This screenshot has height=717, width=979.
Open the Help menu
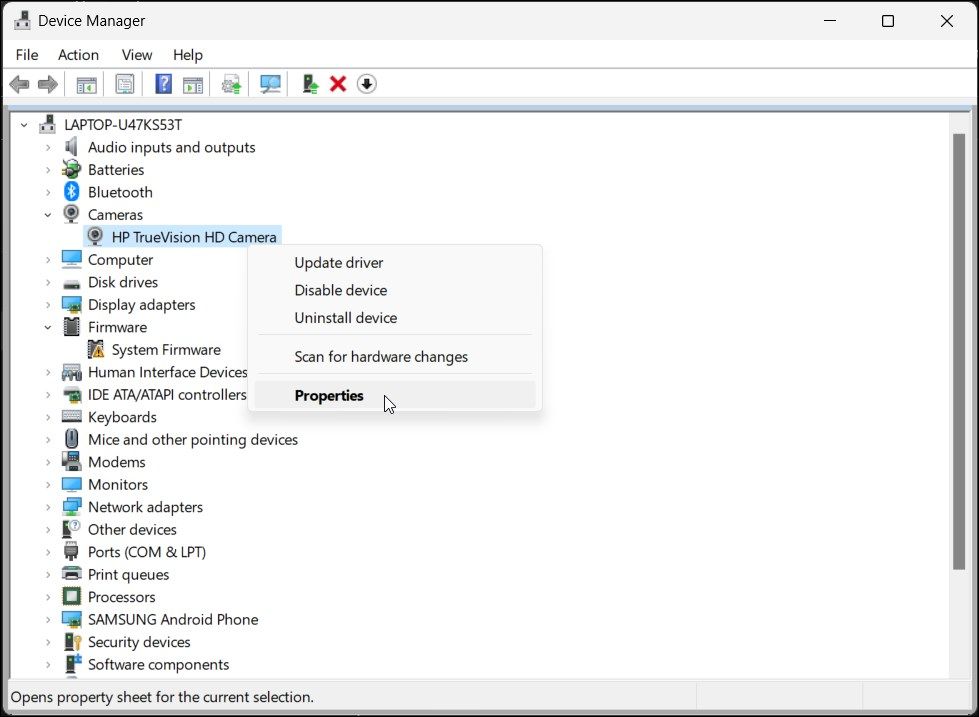click(187, 55)
